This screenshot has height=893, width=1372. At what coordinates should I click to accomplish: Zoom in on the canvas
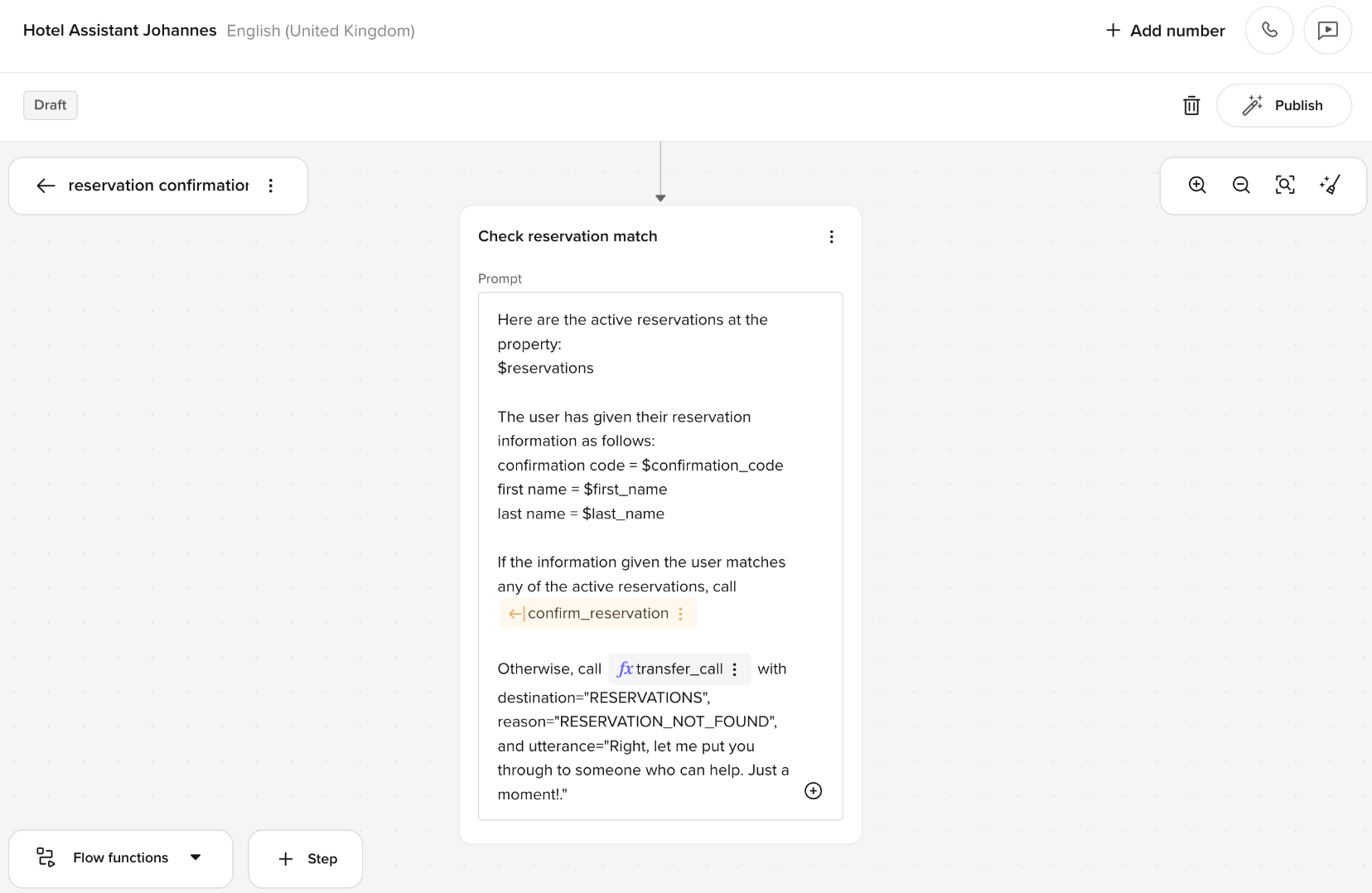[1197, 185]
